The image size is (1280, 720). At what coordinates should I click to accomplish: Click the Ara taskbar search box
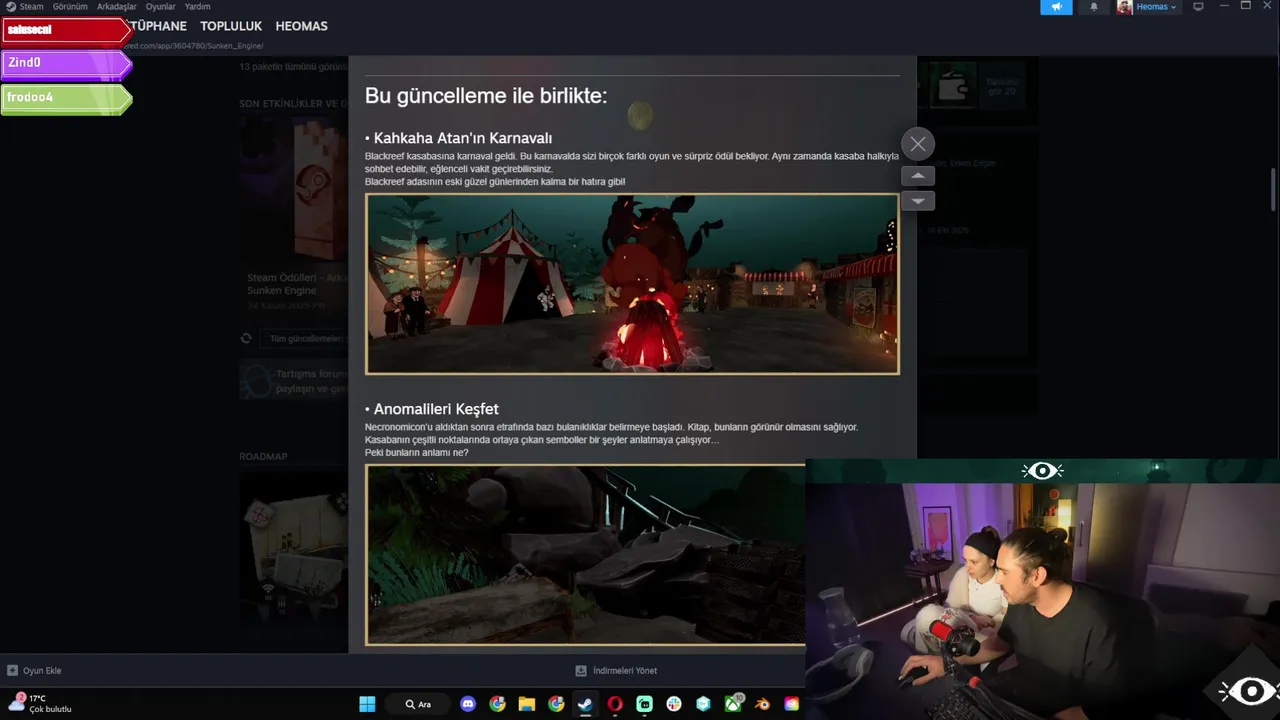tap(418, 704)
